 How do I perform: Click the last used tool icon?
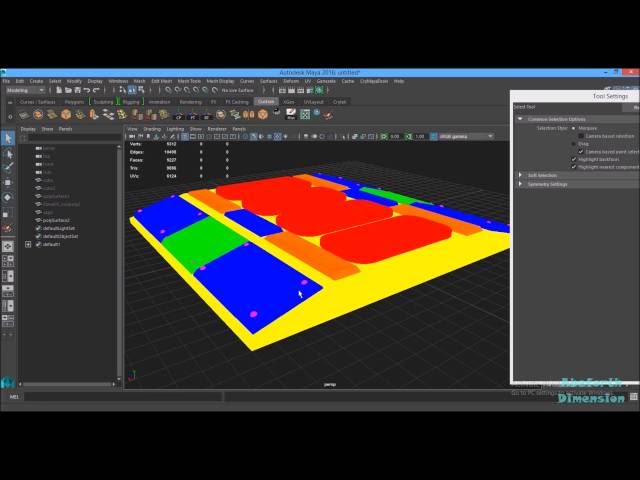pos(8,228)
